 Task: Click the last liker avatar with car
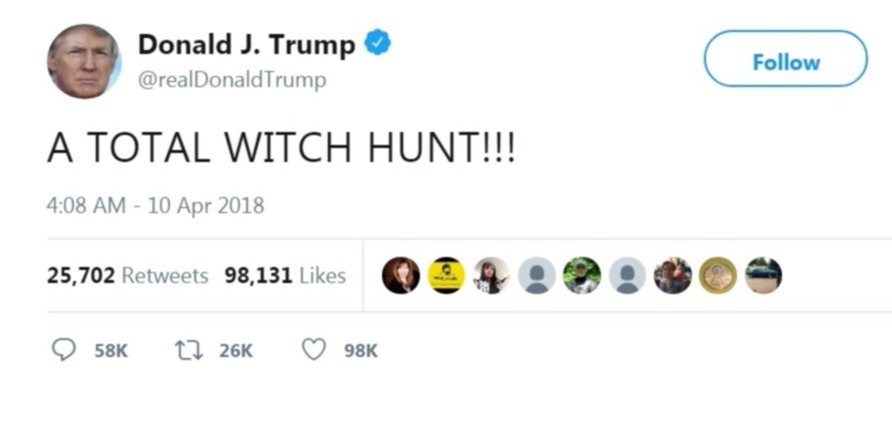(x=763, y=275)
